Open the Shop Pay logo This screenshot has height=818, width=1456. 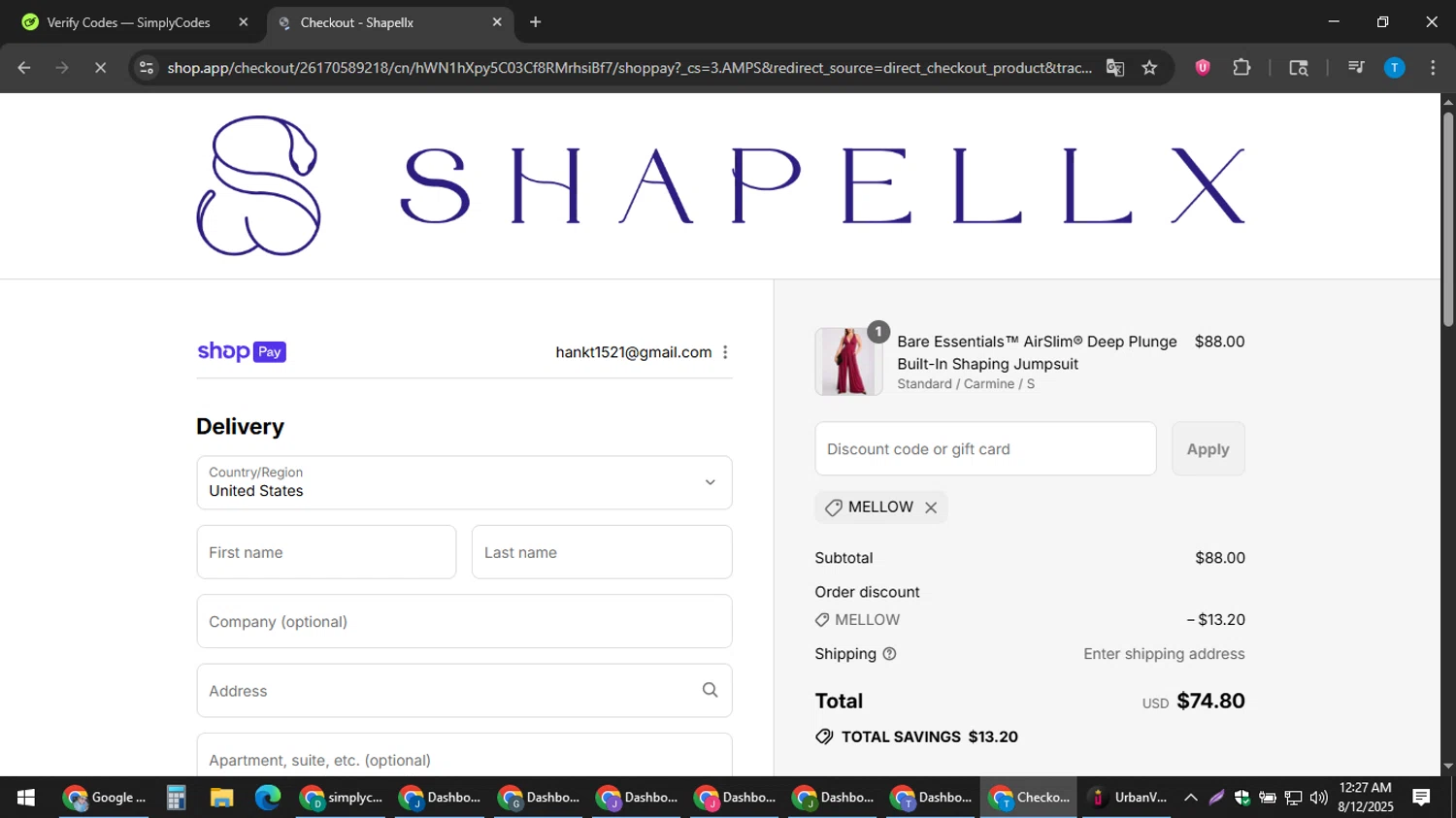pyautogui.click(x=242, y=351)
